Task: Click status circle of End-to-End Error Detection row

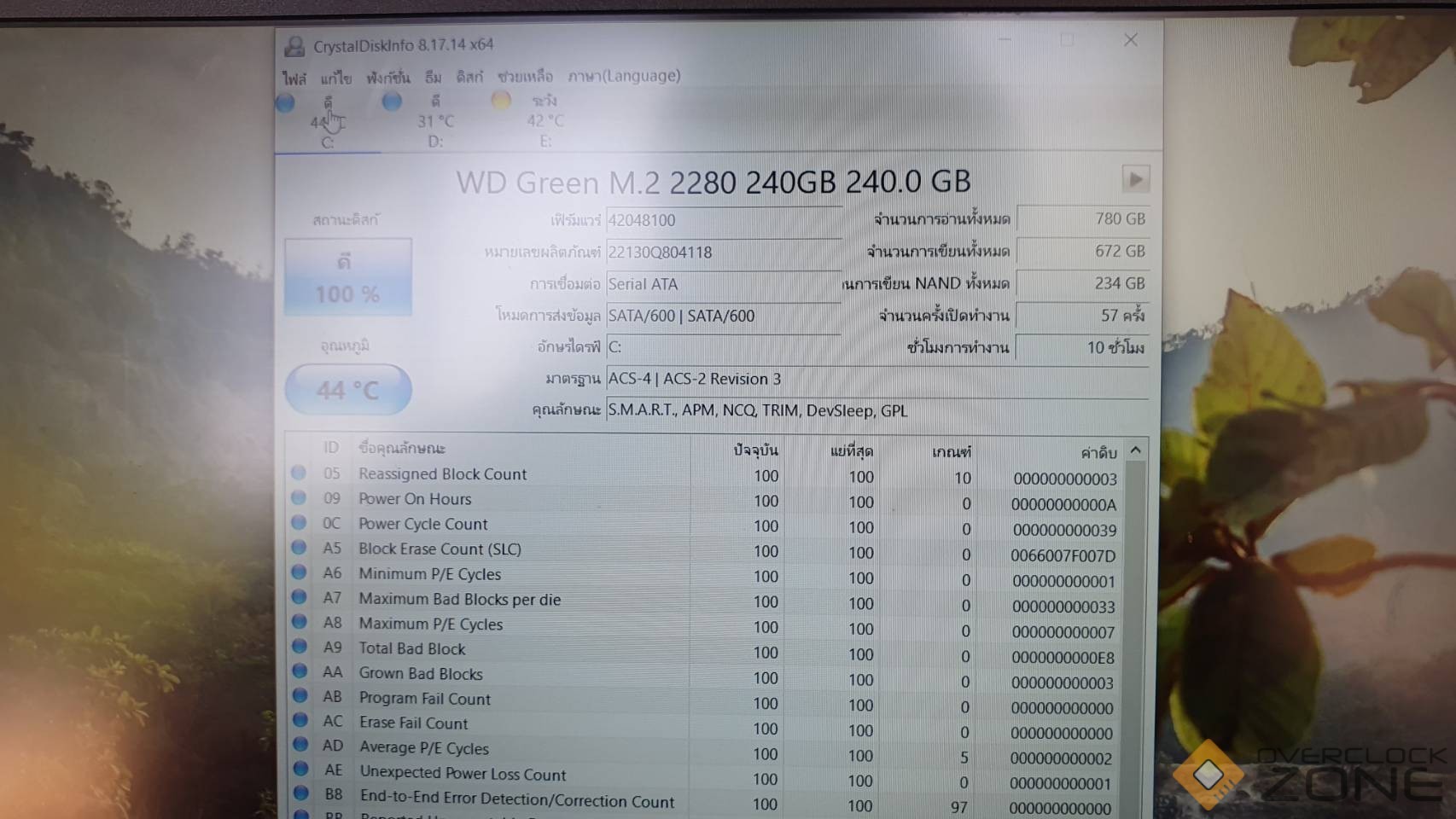Action: pyautogui.click(x=300, y=793)
